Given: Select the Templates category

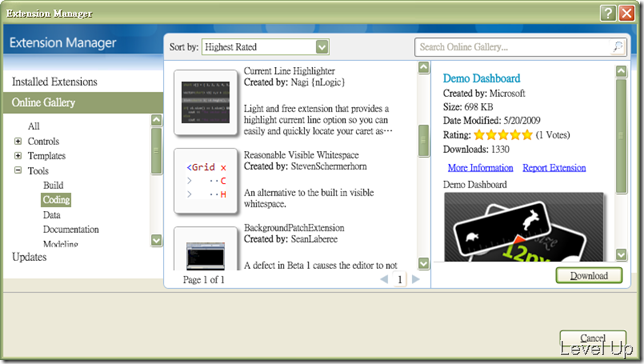Looking at the screenshot, I should 46,156.
